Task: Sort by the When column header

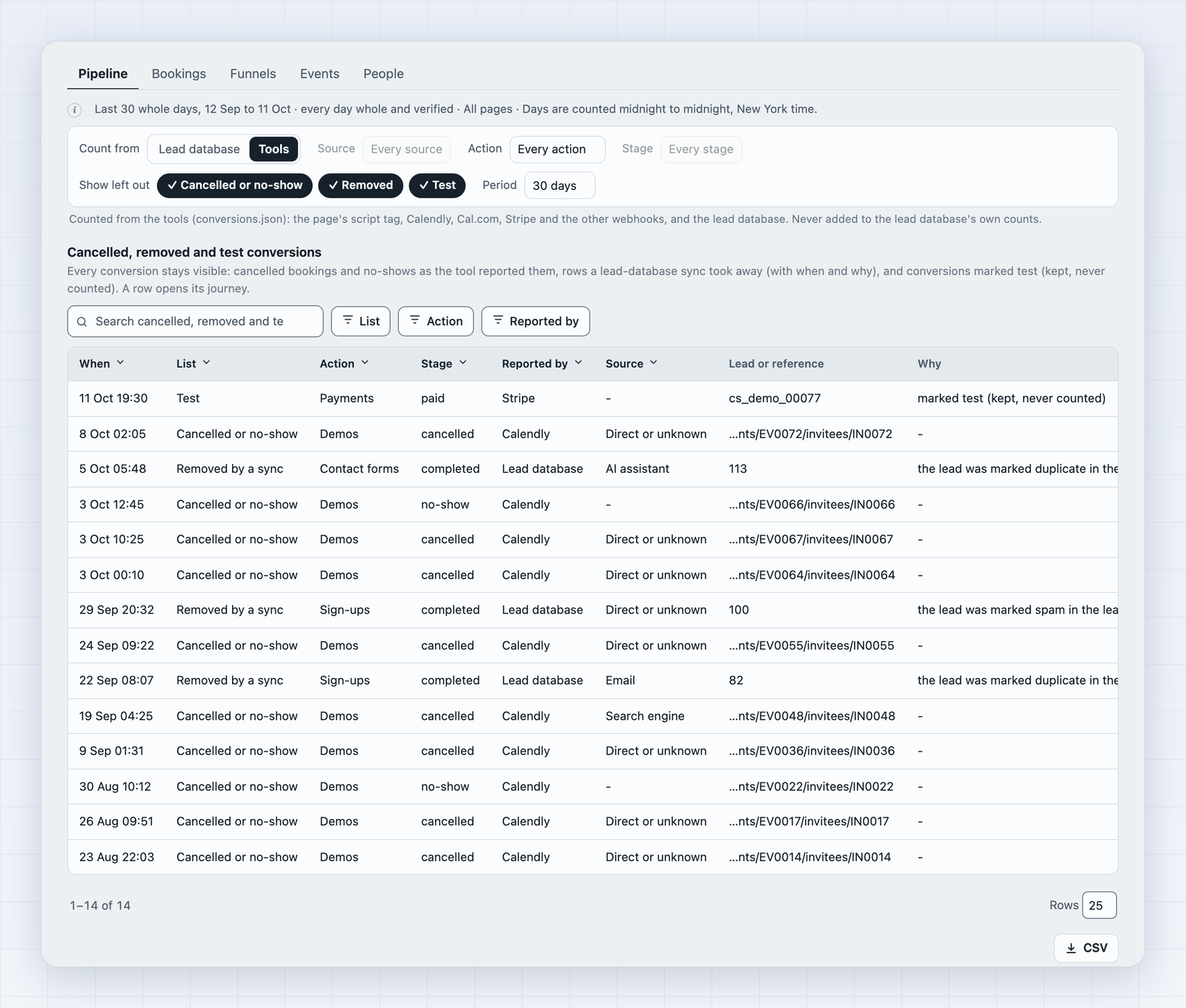Action: point(102,364)
